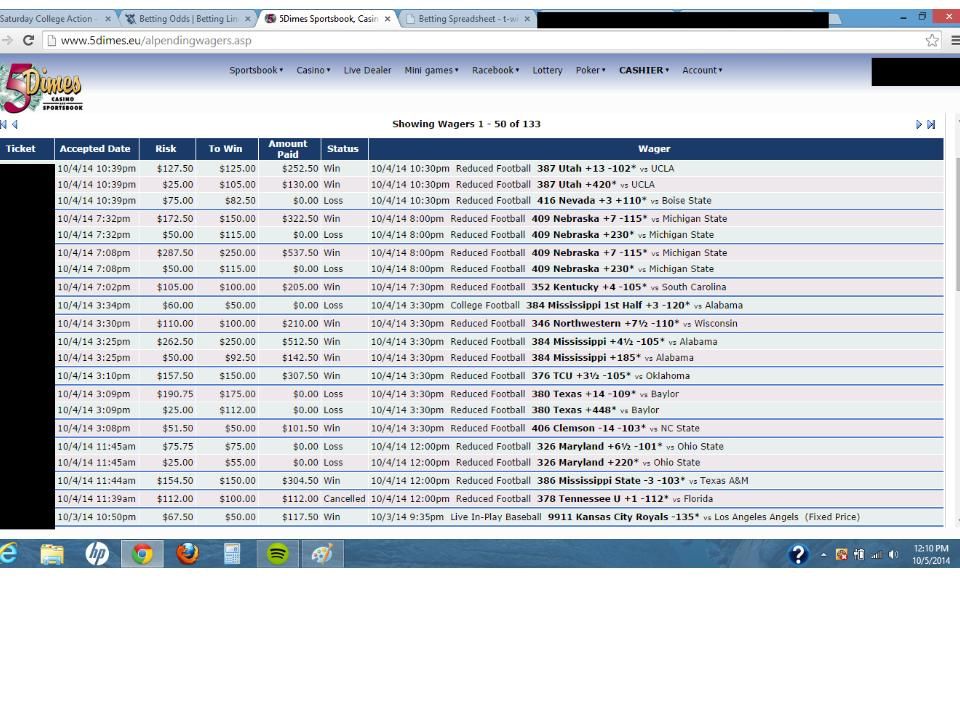960x720 pixels.
Task: Go forward with the browser arrow
Action: point(7,40)
